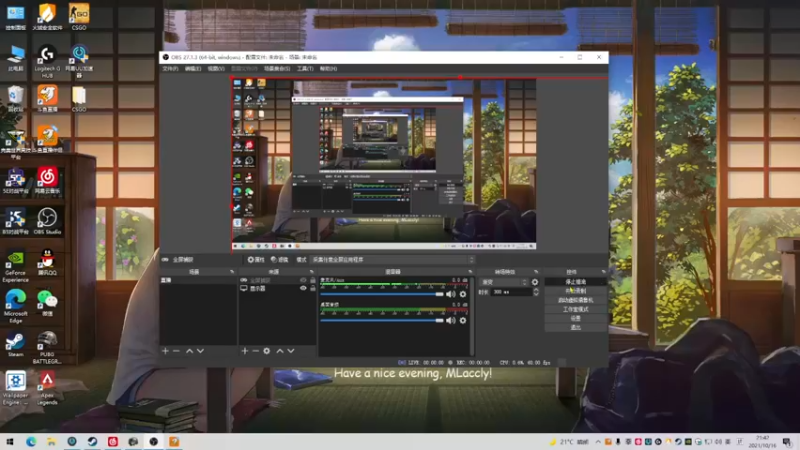Open the transition properties gear

pos(535,282)
